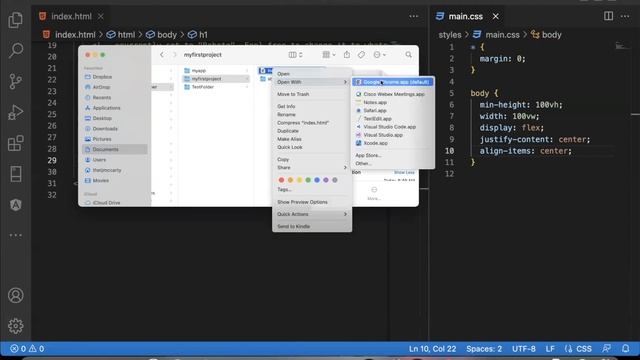
Task: Click Finder Edit Tags toolbar button
Action: pos(361,55)
